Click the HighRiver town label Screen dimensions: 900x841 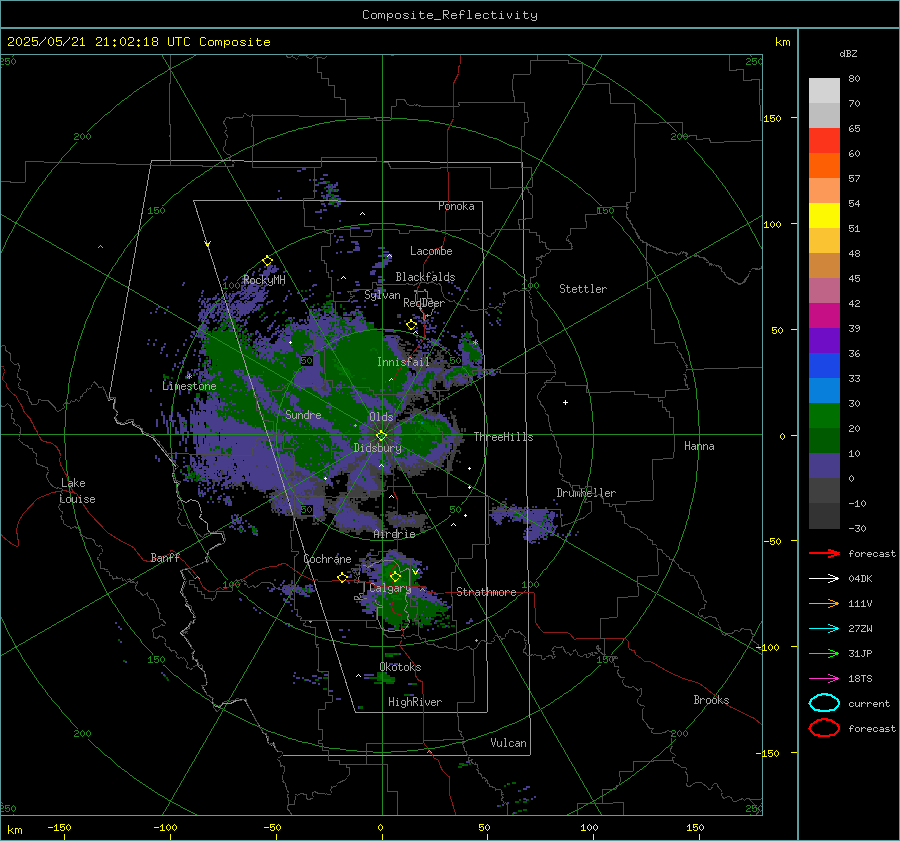pyautogui.click(x=415, y=702)
